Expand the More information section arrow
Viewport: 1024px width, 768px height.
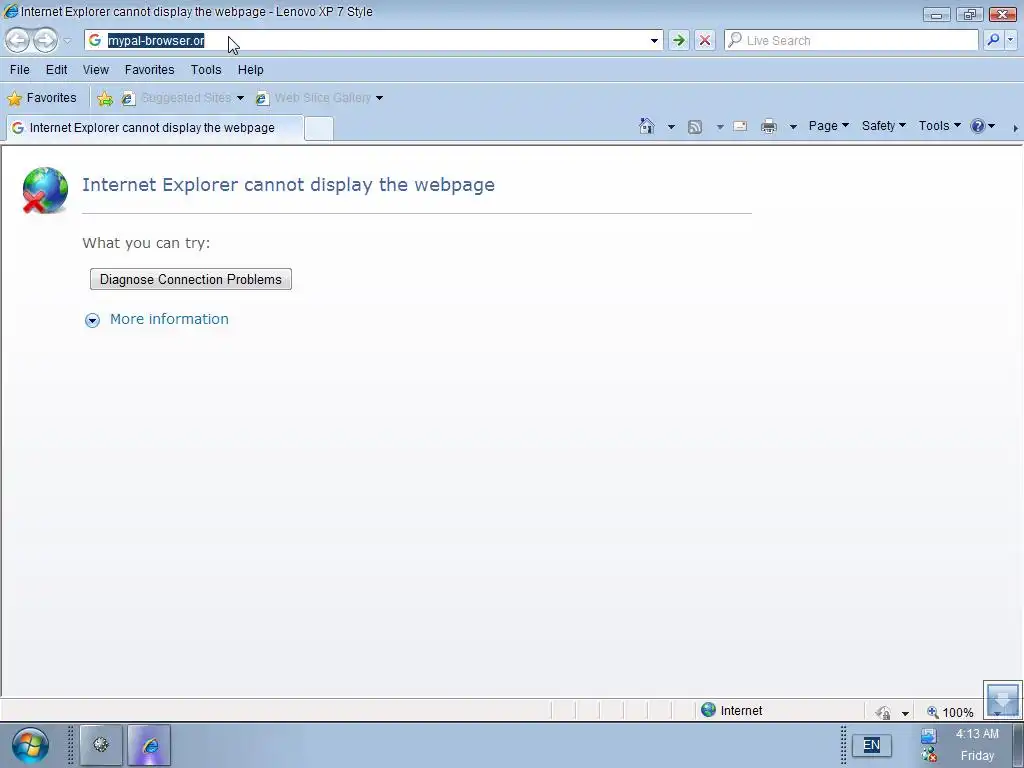coord(92,320)
